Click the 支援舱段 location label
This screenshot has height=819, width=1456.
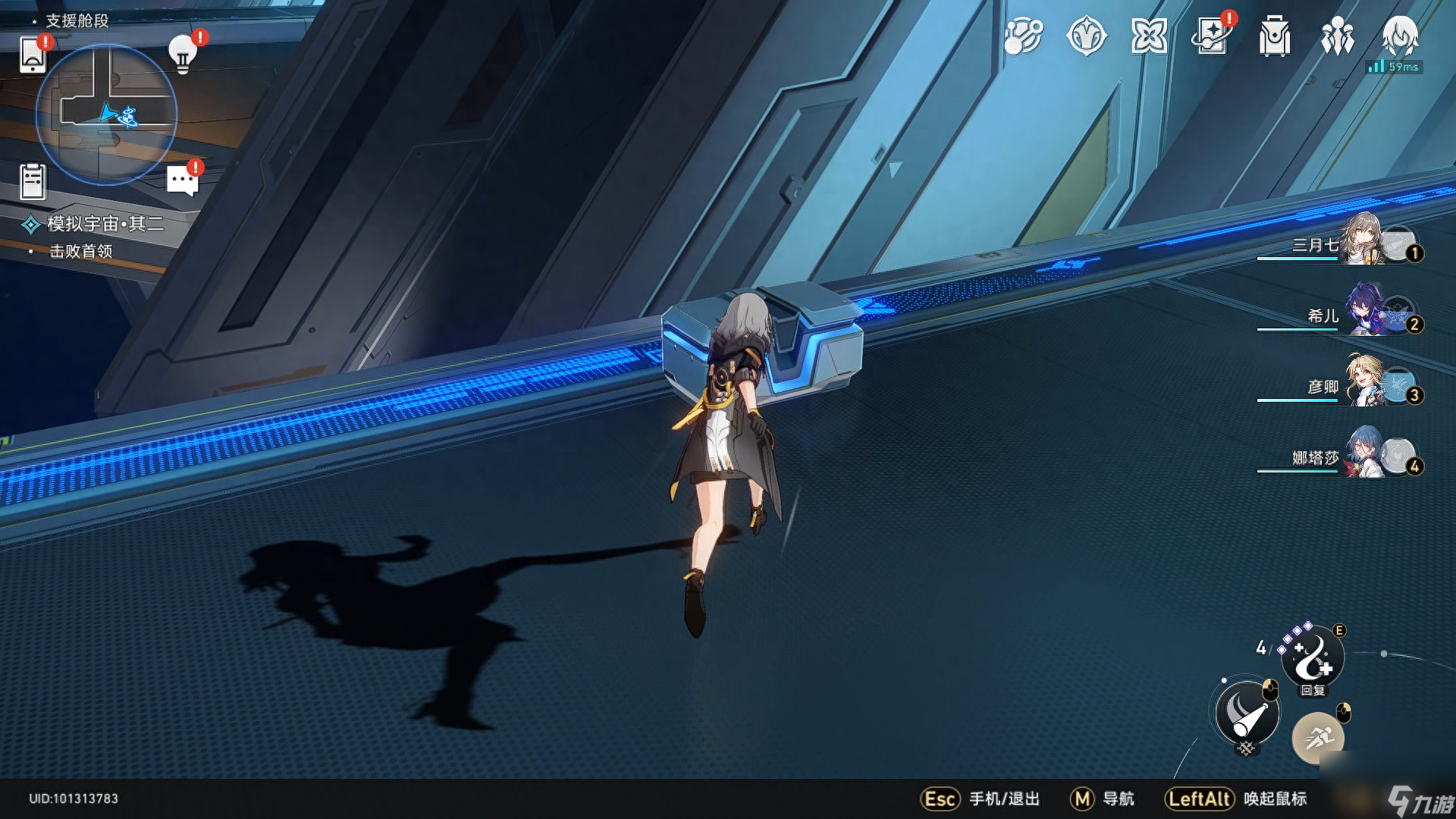[77, 20]
